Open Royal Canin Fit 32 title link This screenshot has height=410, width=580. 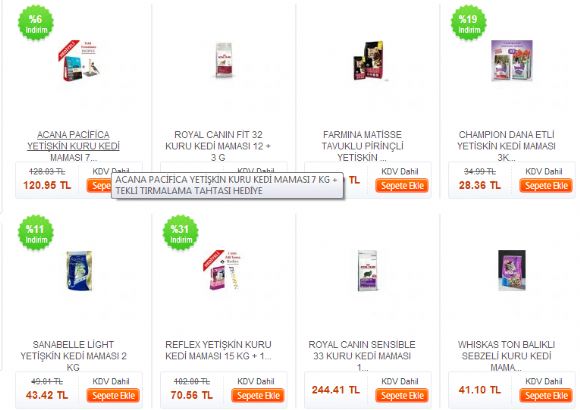218,146
